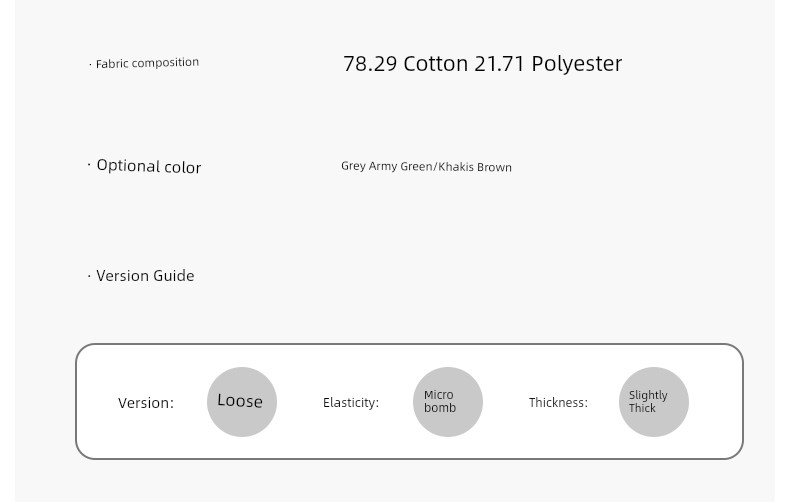Click the Slightly Thick thickness circle
This screenshot has width=790, height=502.
coord(654,402)
